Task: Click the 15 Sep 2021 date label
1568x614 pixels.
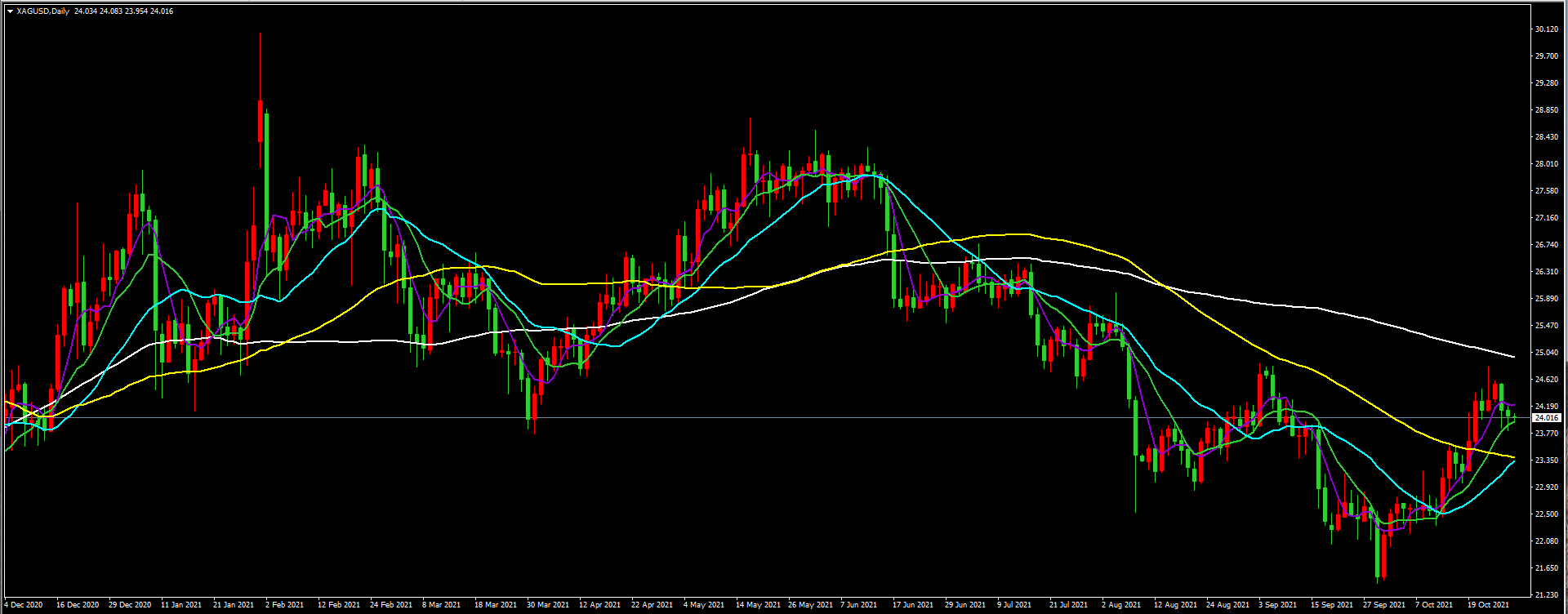Action: tap(1332, 605)
